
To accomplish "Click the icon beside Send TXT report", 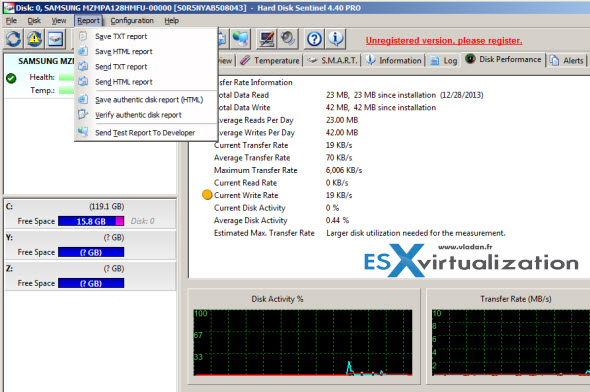I will pos(83,66).
